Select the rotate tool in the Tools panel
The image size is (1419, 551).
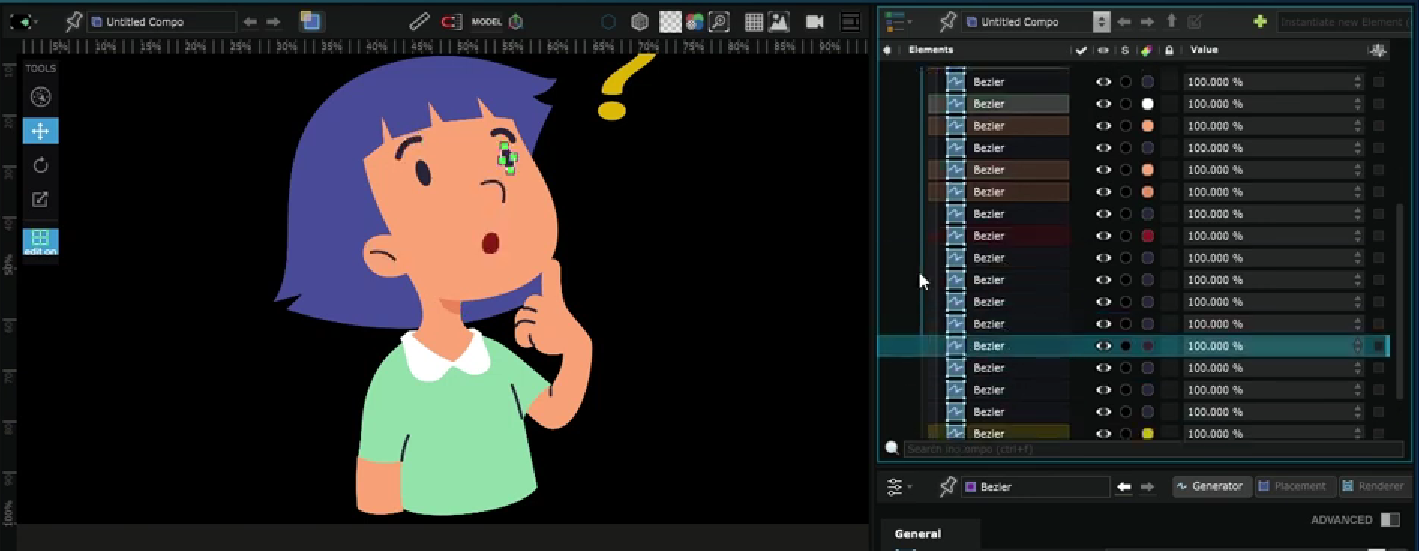coord(40,165)
